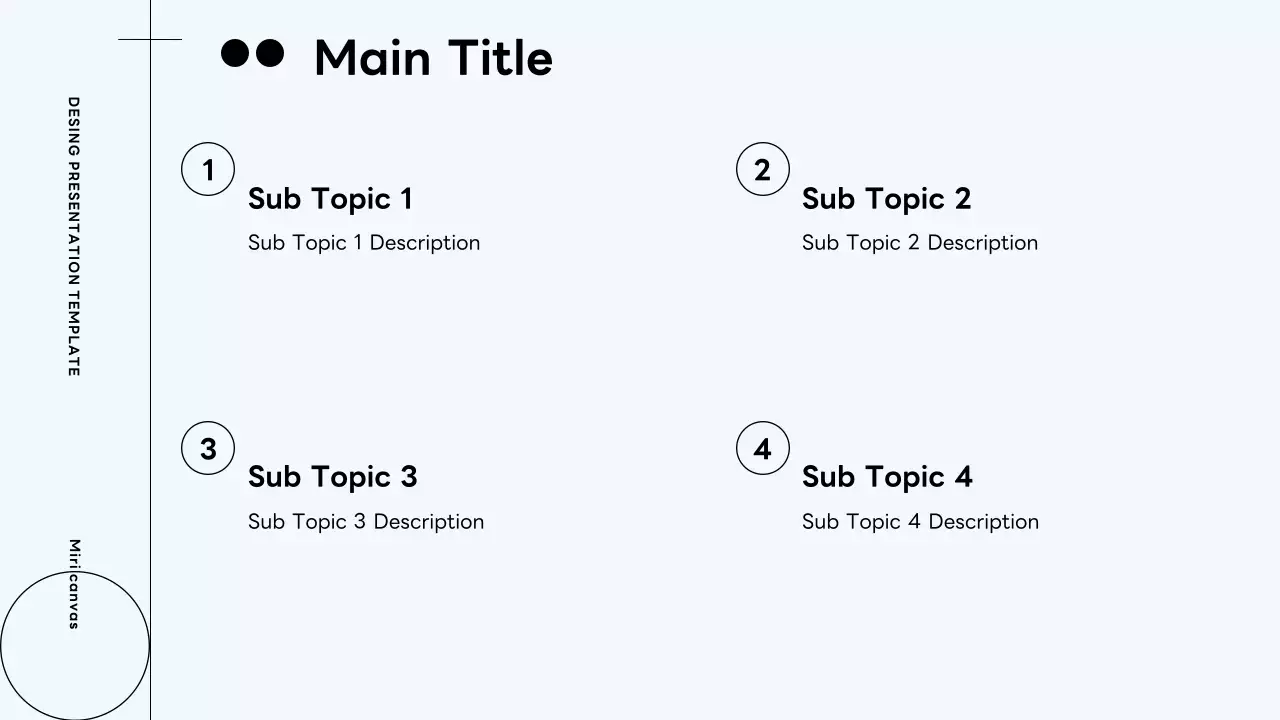Select the circled number 4 badge
The image size is (1280, 720).
762,448
